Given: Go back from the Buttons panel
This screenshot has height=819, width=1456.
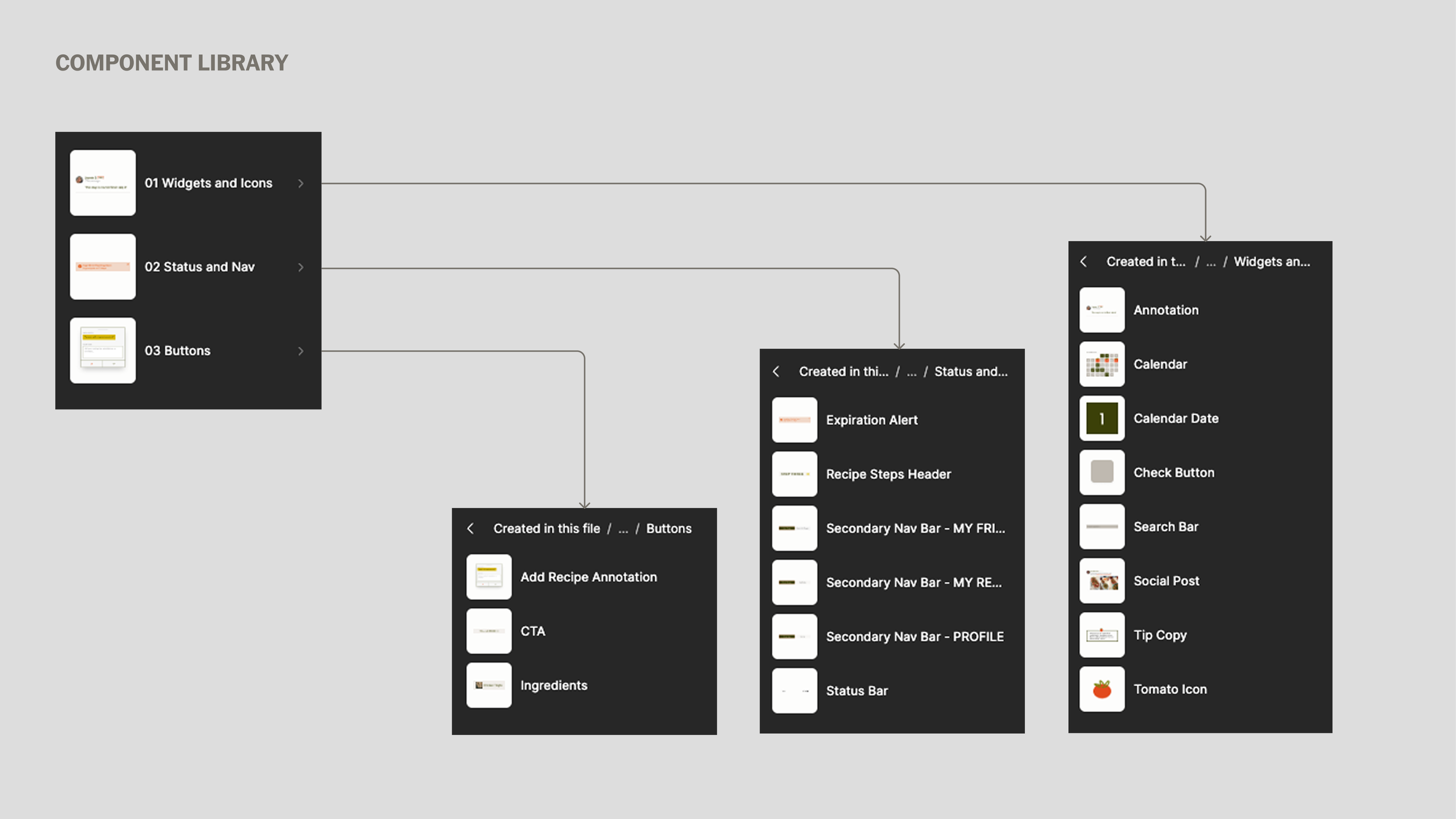Looking at the screenshot, I should click(x=471, y=528).
